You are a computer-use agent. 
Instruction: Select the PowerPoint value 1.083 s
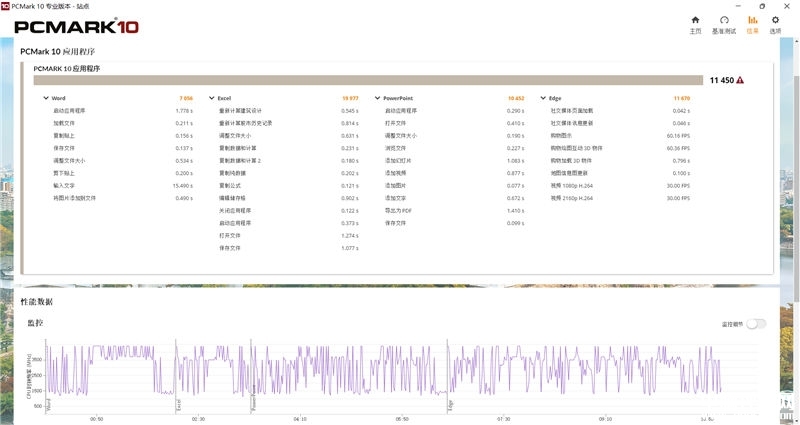coord(516,161)
